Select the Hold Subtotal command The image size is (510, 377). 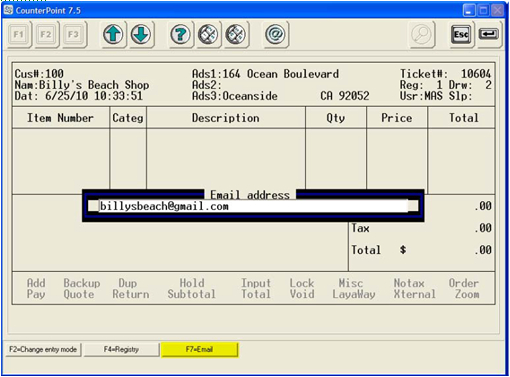coord(192,289)
